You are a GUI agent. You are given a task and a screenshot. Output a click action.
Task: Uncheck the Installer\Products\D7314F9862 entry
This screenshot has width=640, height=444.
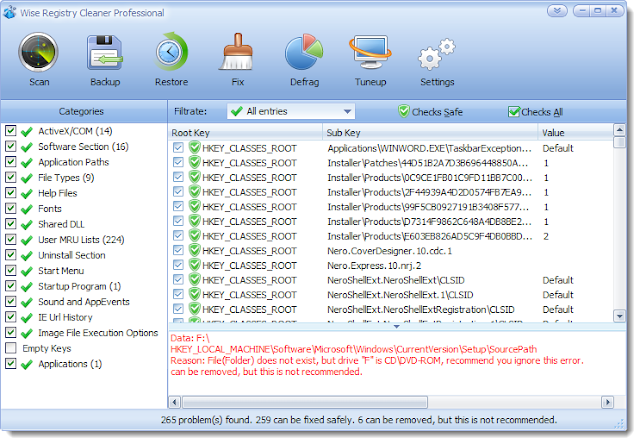pos(178,221)
